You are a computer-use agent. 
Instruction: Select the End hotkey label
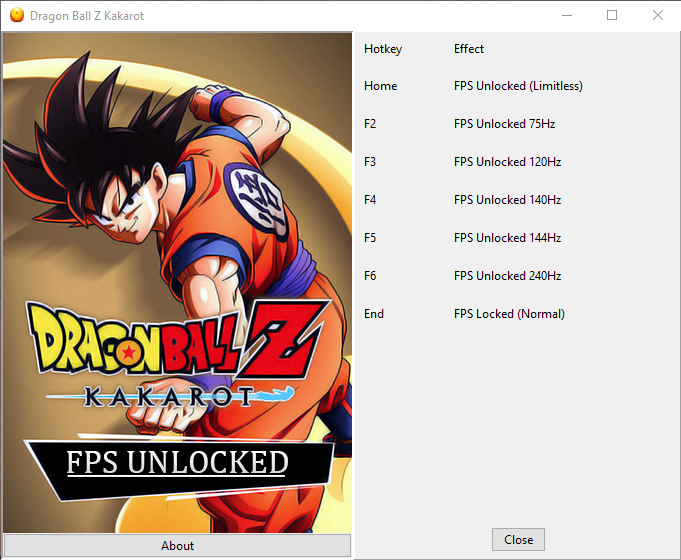click(374, 314)
